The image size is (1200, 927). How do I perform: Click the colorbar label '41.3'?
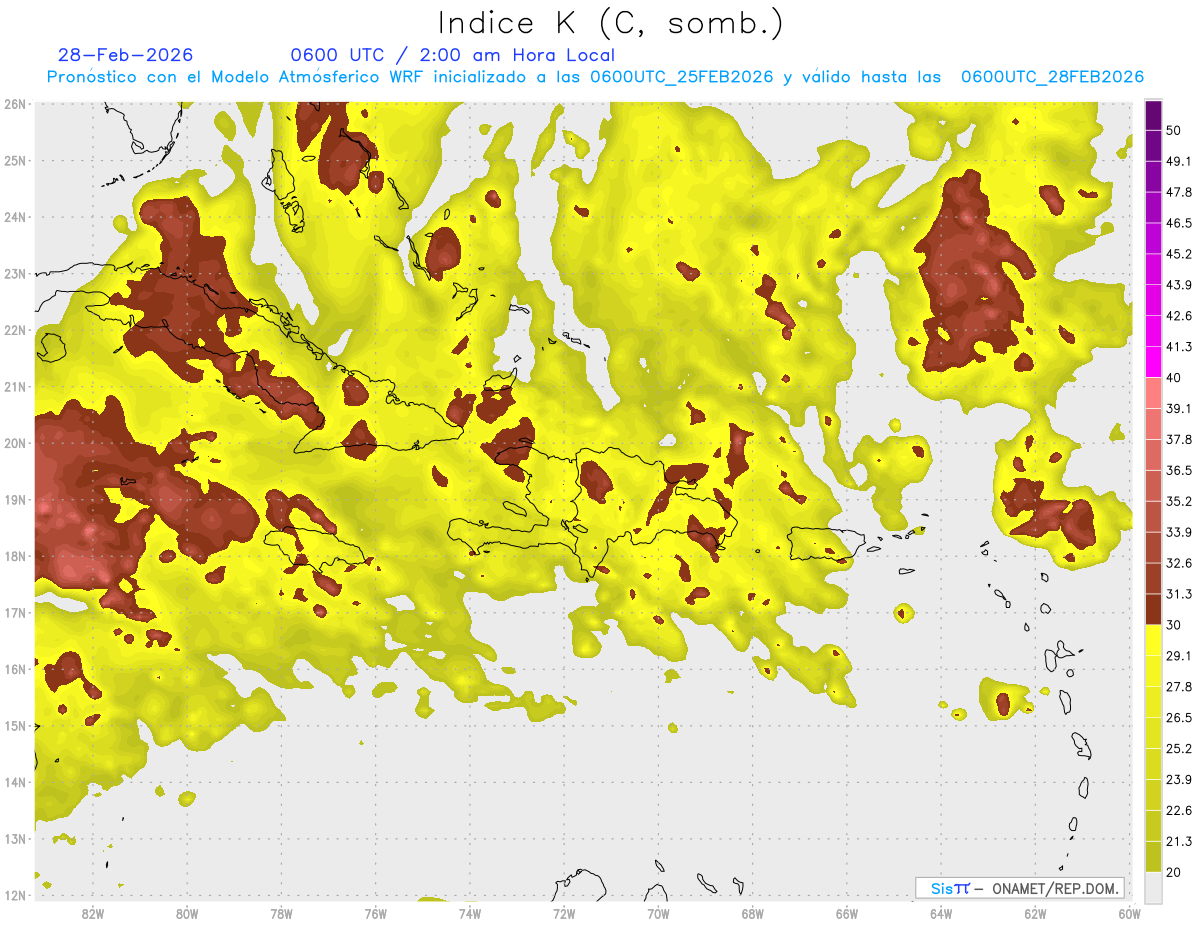(x=1179, y=347)
